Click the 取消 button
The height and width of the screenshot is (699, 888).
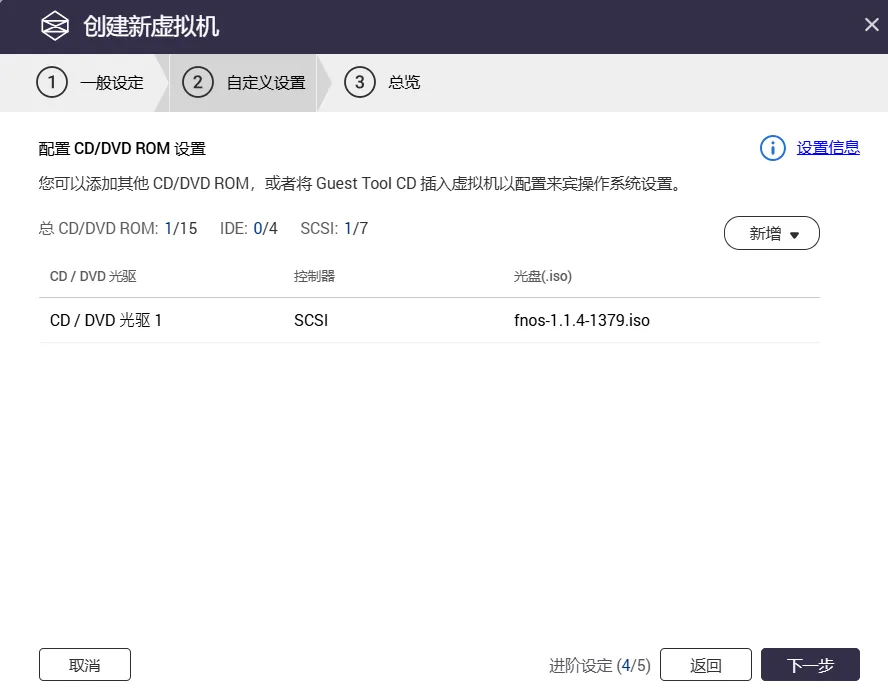(x=85, y=664)
